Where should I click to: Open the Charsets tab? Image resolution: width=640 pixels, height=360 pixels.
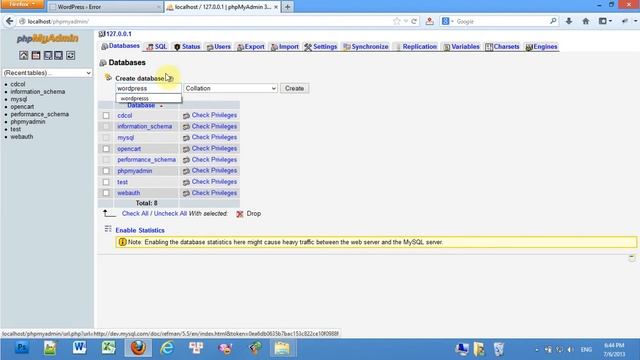pyautogui.click(x=502, y=47)
